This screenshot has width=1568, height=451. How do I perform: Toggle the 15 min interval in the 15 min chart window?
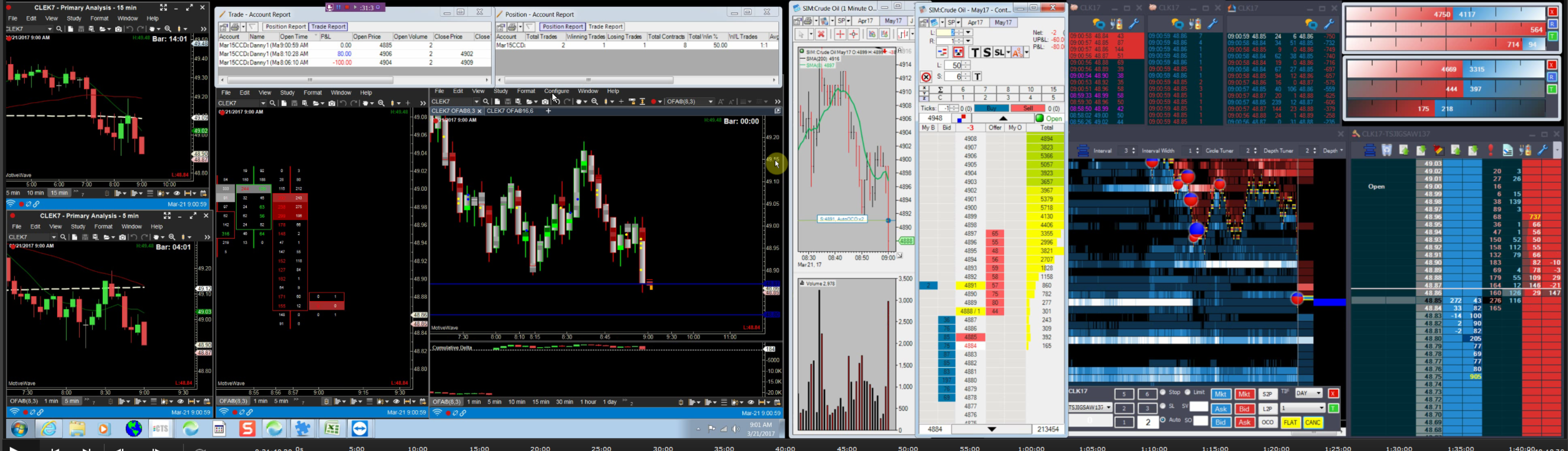(x=59, y=193)
